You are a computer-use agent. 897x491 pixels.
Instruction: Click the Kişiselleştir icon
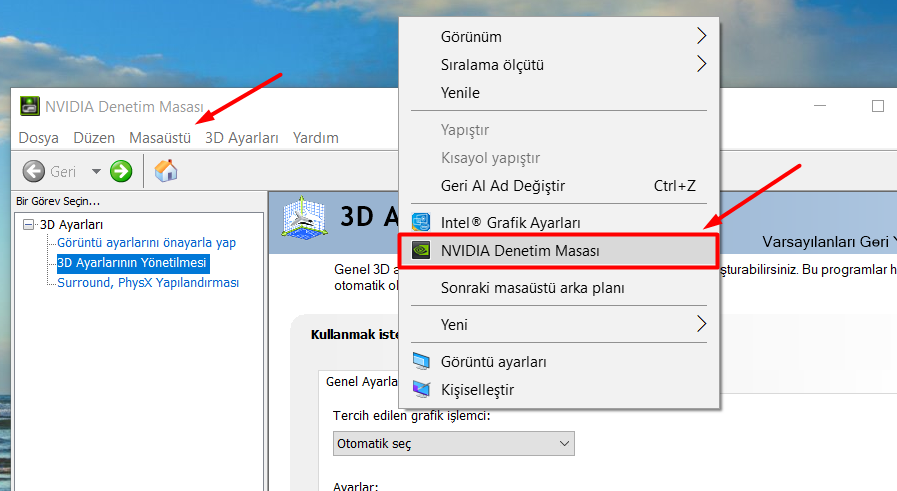[421, 390]
